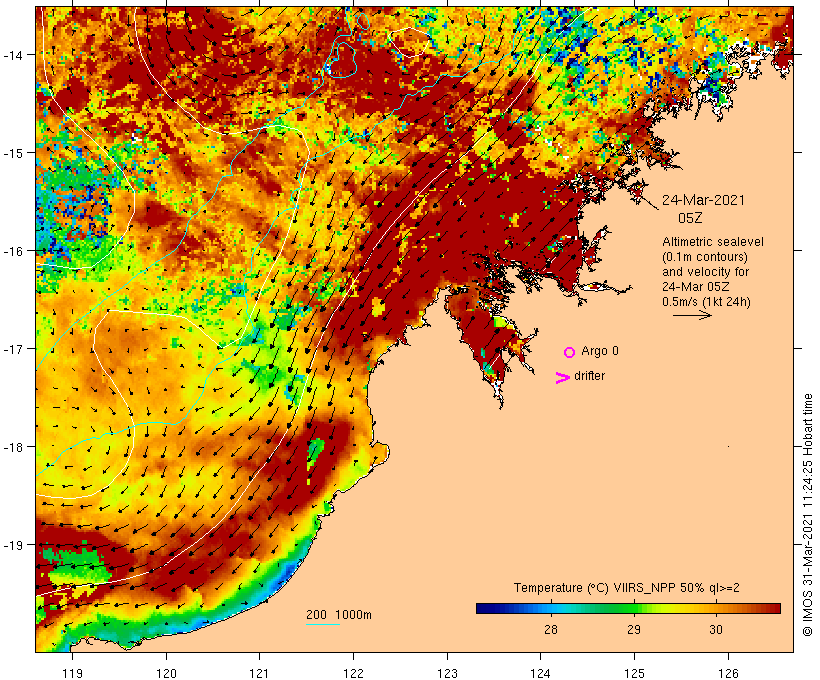Click the '(0.1m contours)' caption line
This screenshot has width=820, height=680.
(705, 257)
